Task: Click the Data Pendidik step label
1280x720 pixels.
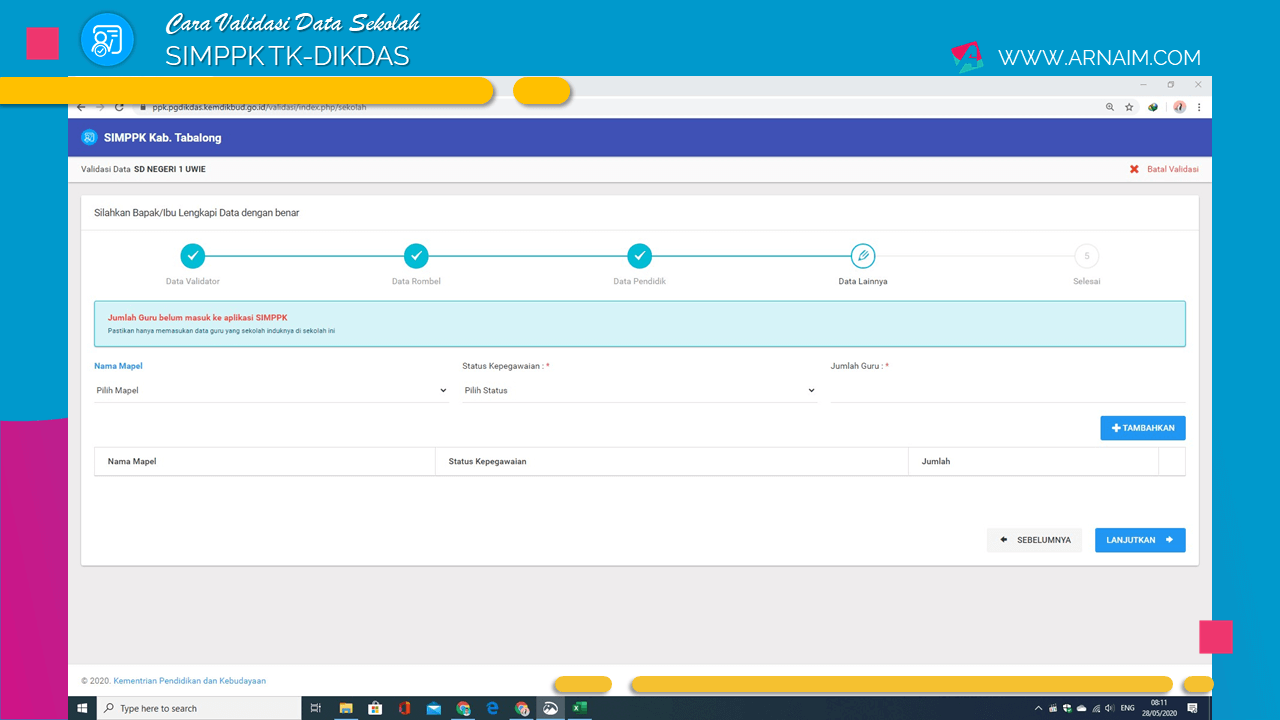Action: point(640,282)
